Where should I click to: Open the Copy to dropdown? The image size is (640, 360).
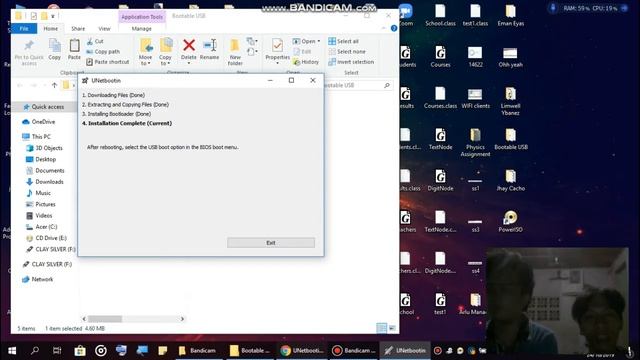point(165,52)
